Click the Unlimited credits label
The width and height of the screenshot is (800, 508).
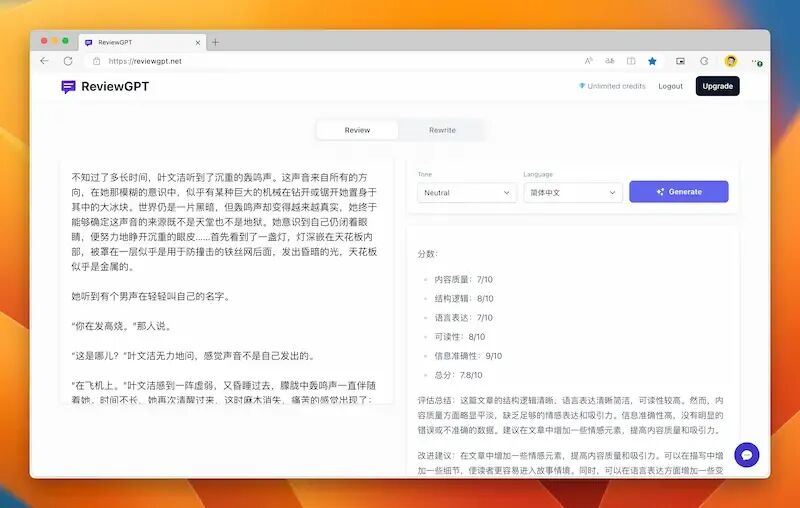(x=616, y=86)
